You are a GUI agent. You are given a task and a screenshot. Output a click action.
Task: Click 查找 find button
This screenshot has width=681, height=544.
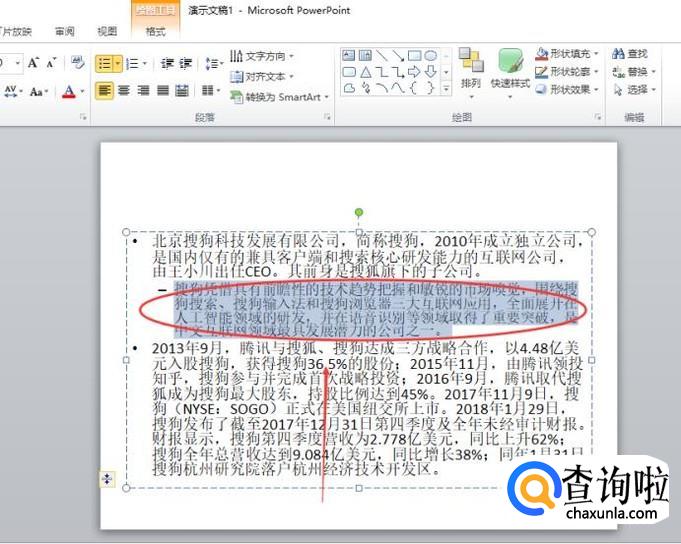point(630,54)
